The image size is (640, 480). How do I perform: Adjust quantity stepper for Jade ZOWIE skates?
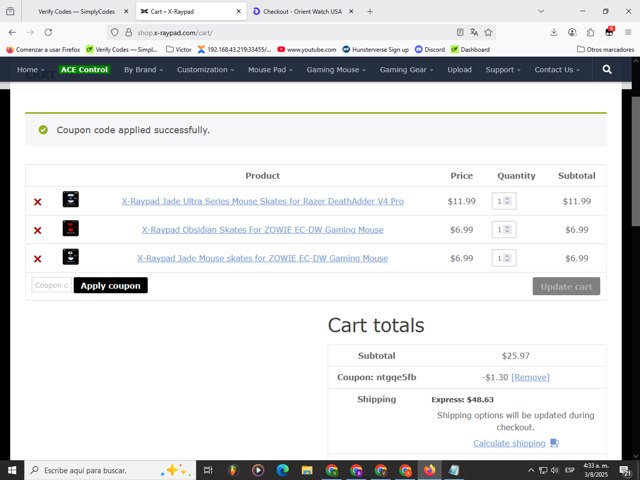pos(507,258)
